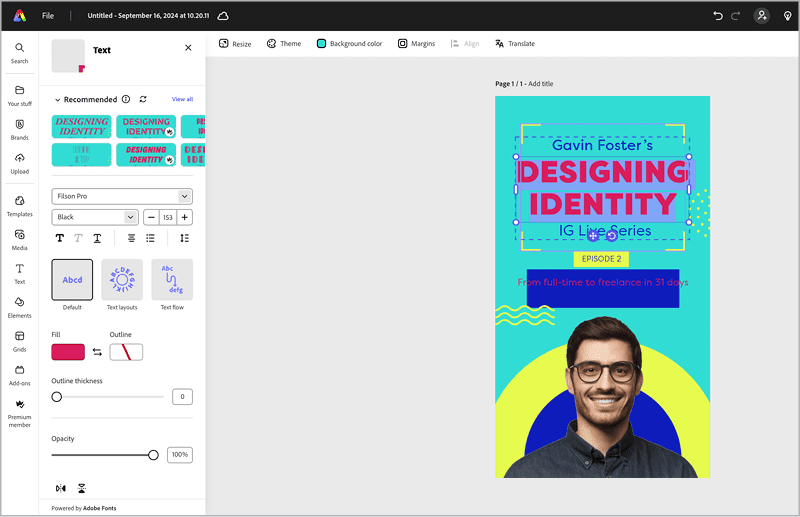The height and width of the screenshot is (517, 800).
Task: Open the File menu
Action: [x=48, y=16]
